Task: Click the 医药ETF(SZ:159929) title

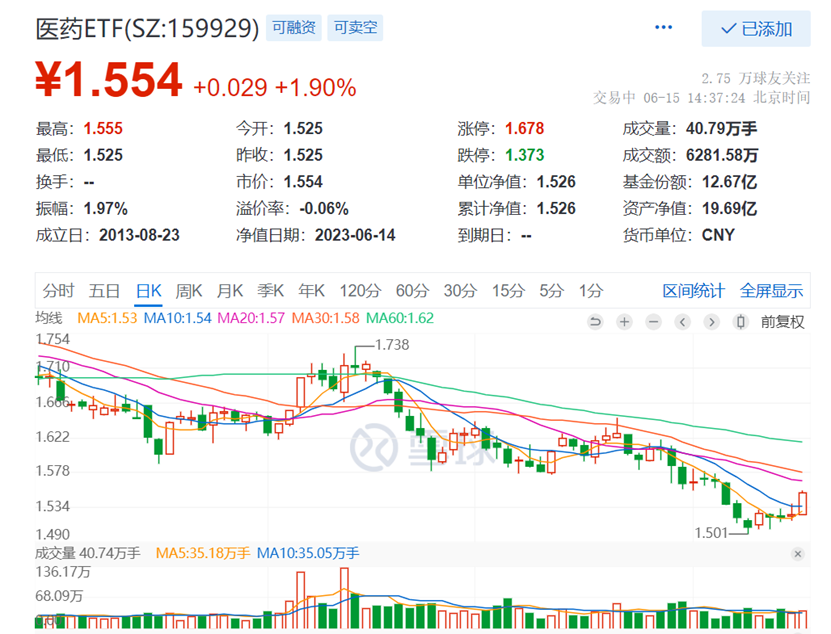Action: (x=147, y=29)
